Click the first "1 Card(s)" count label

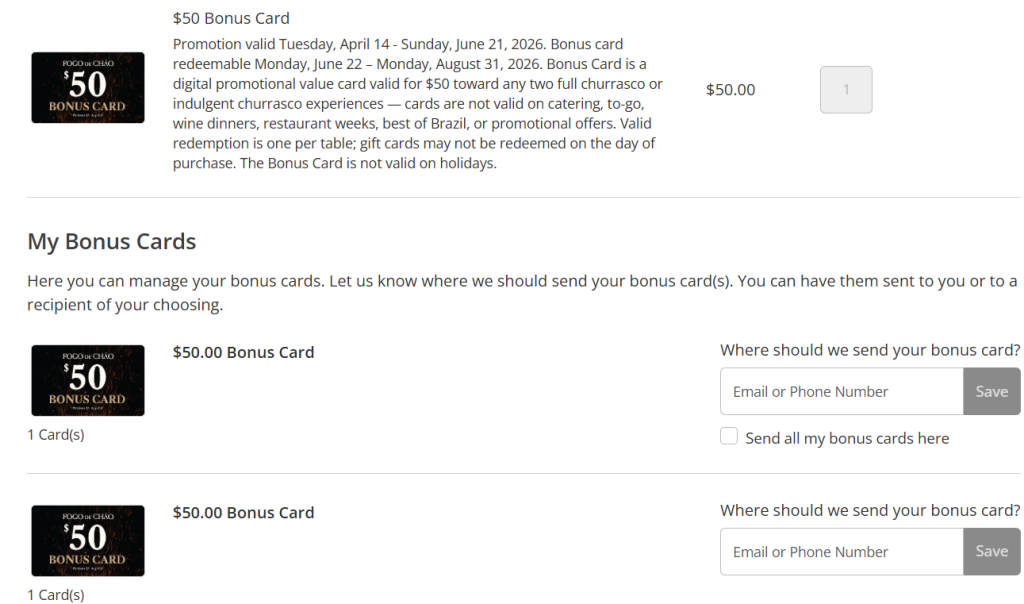click(x=56, y=435)
